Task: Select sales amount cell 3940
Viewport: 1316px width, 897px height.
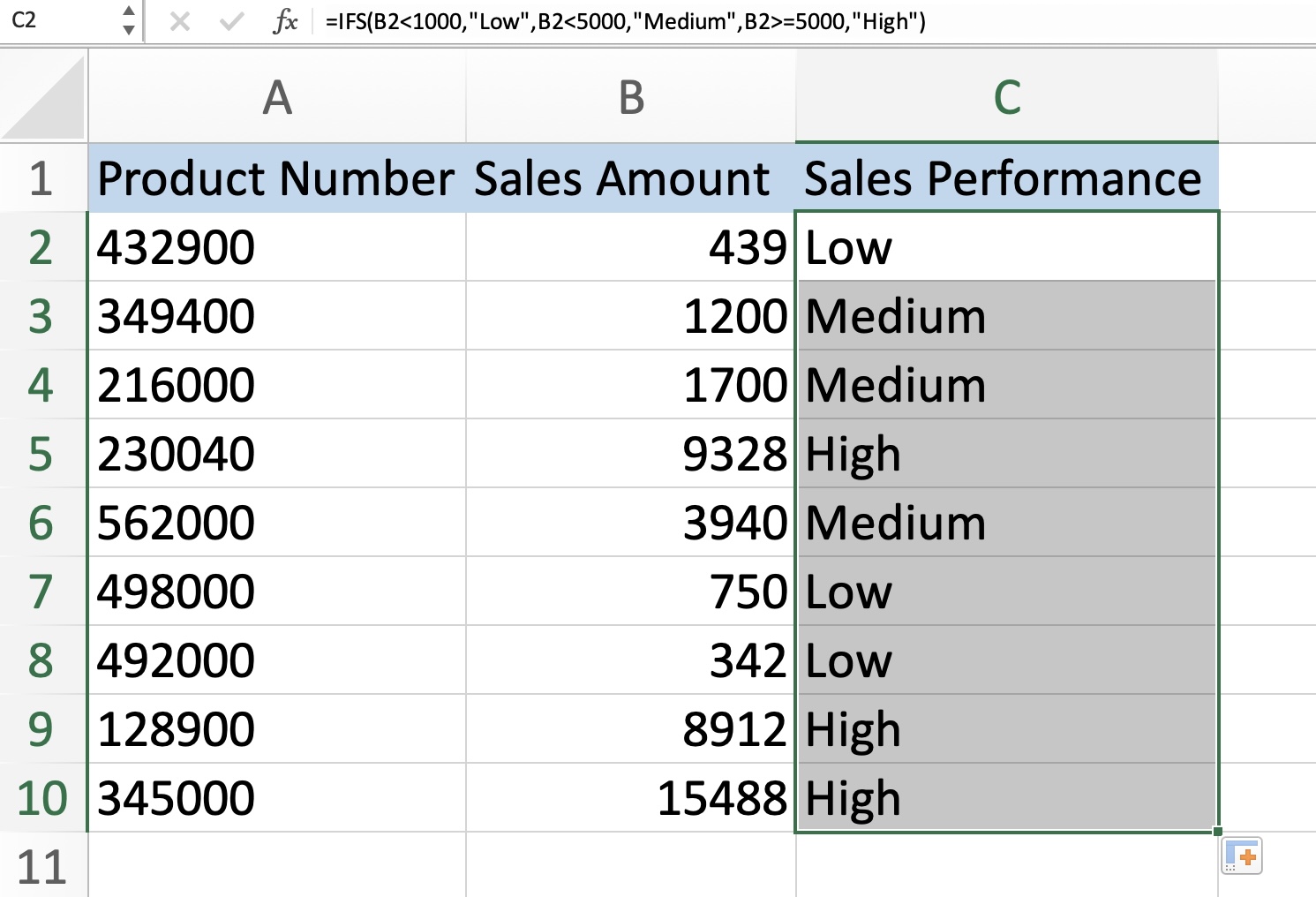Action: coord(631,523)
